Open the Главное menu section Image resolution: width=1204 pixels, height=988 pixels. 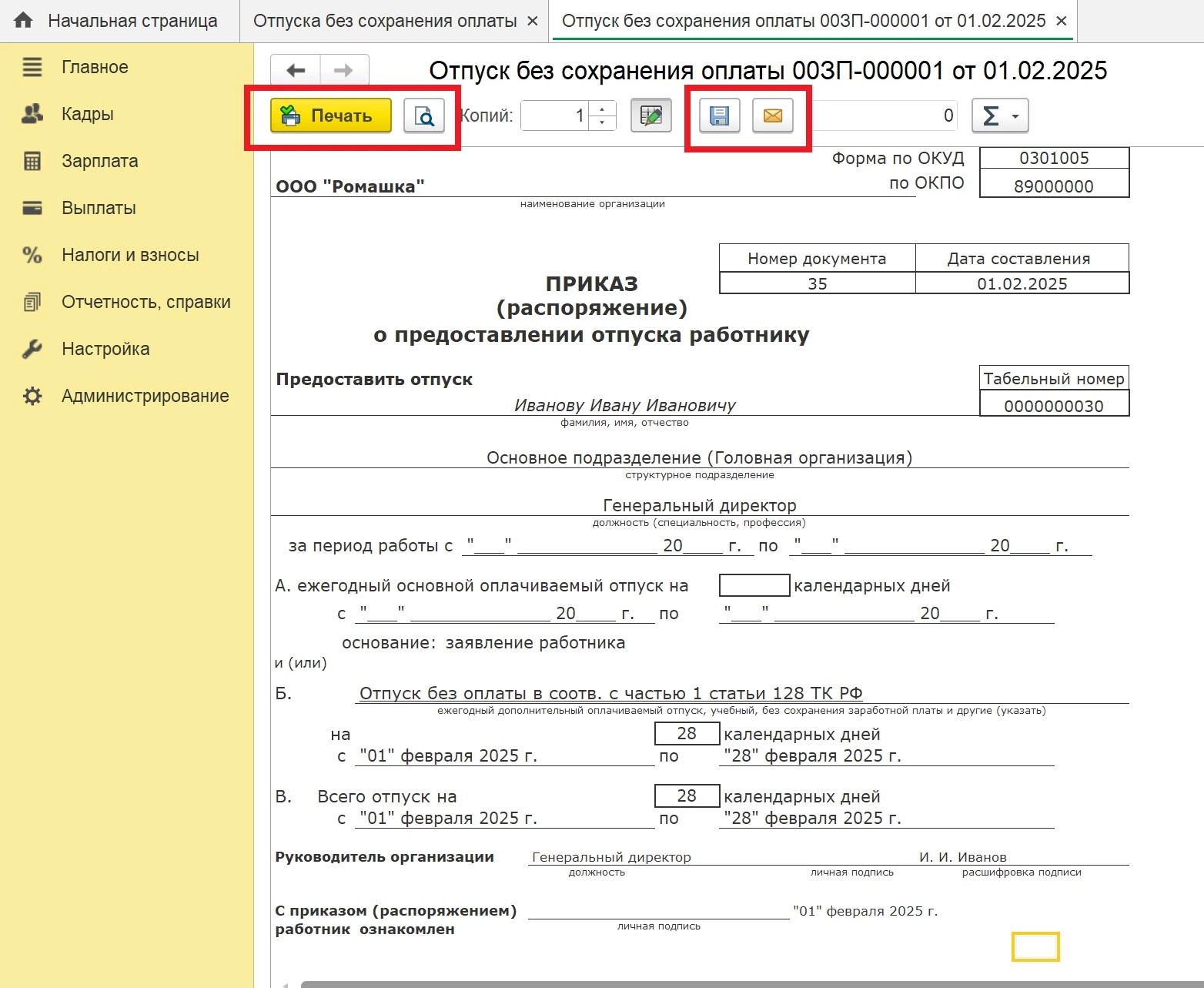95,67
